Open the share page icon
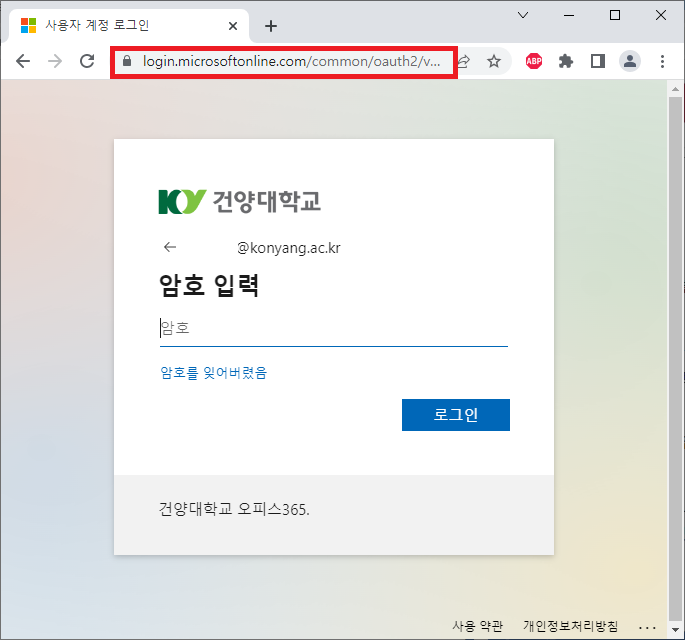Image resolution: width=685 pixels, height=640 pixels. pos(464,61)
